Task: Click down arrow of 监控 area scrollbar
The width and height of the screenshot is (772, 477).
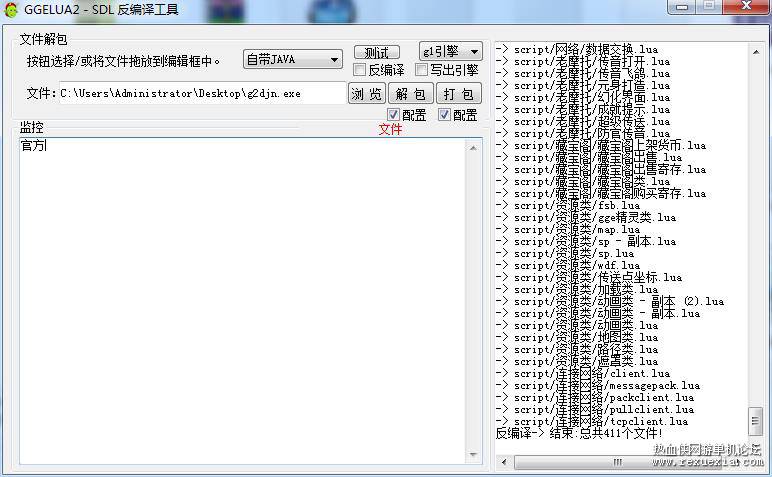Action: 473,454
